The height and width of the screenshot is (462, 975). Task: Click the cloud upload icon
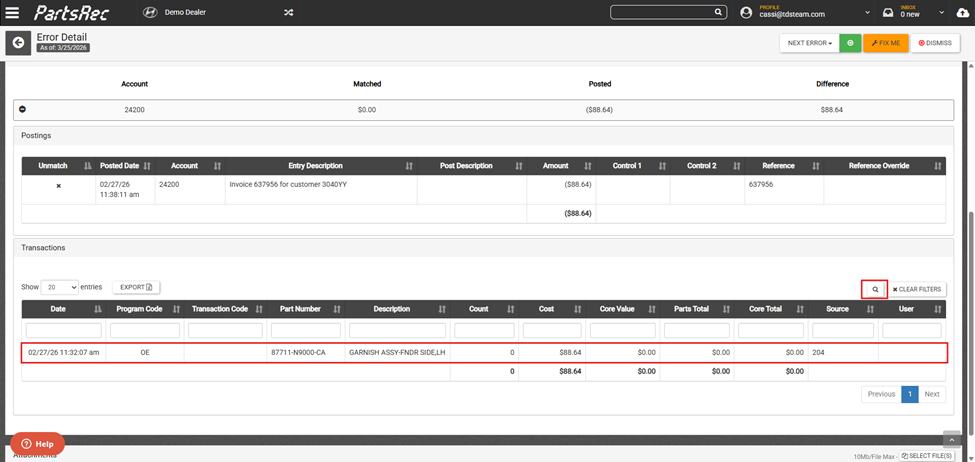pyautogui.click(x=963, y=12)
